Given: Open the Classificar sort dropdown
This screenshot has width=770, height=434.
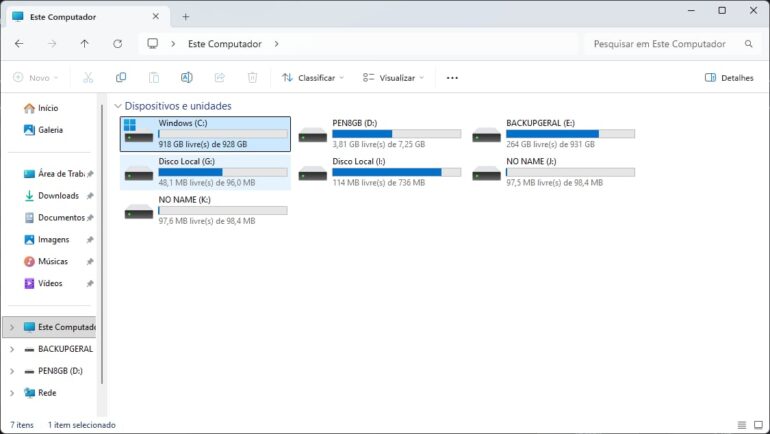Looking at the screenshot, I should tap(313, 78).
